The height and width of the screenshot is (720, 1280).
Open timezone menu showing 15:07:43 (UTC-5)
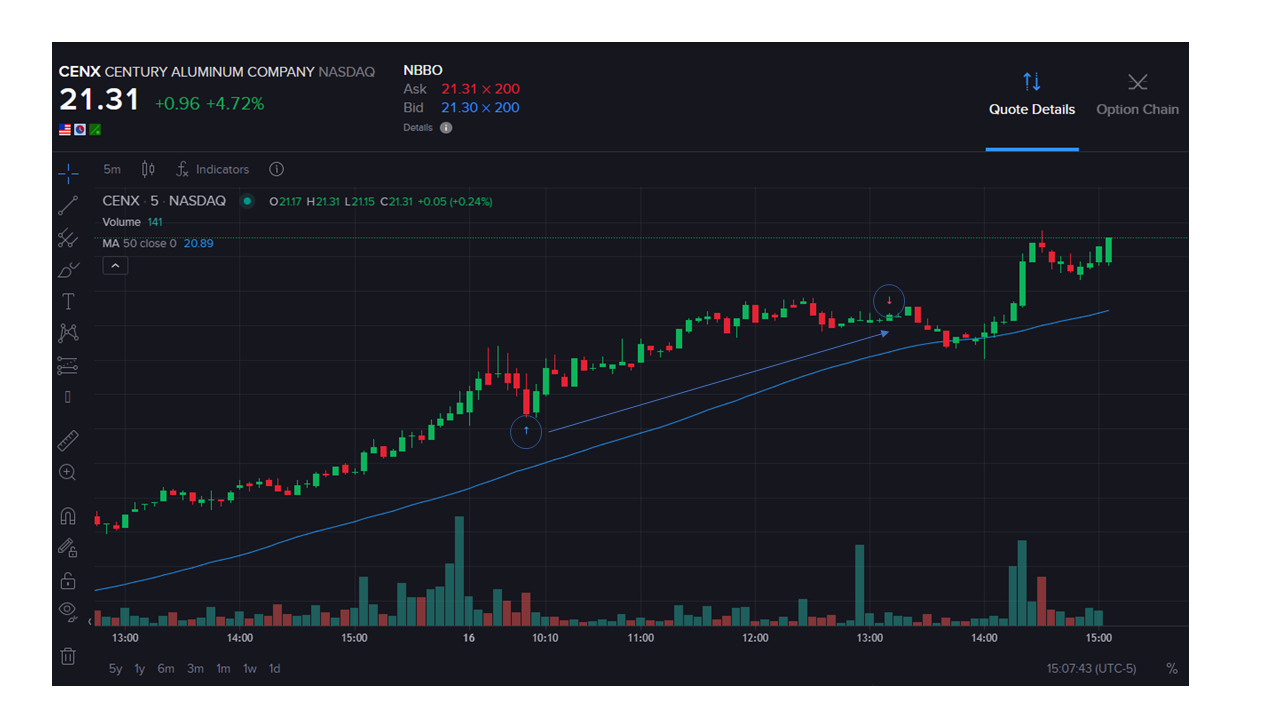[1091, 669]
